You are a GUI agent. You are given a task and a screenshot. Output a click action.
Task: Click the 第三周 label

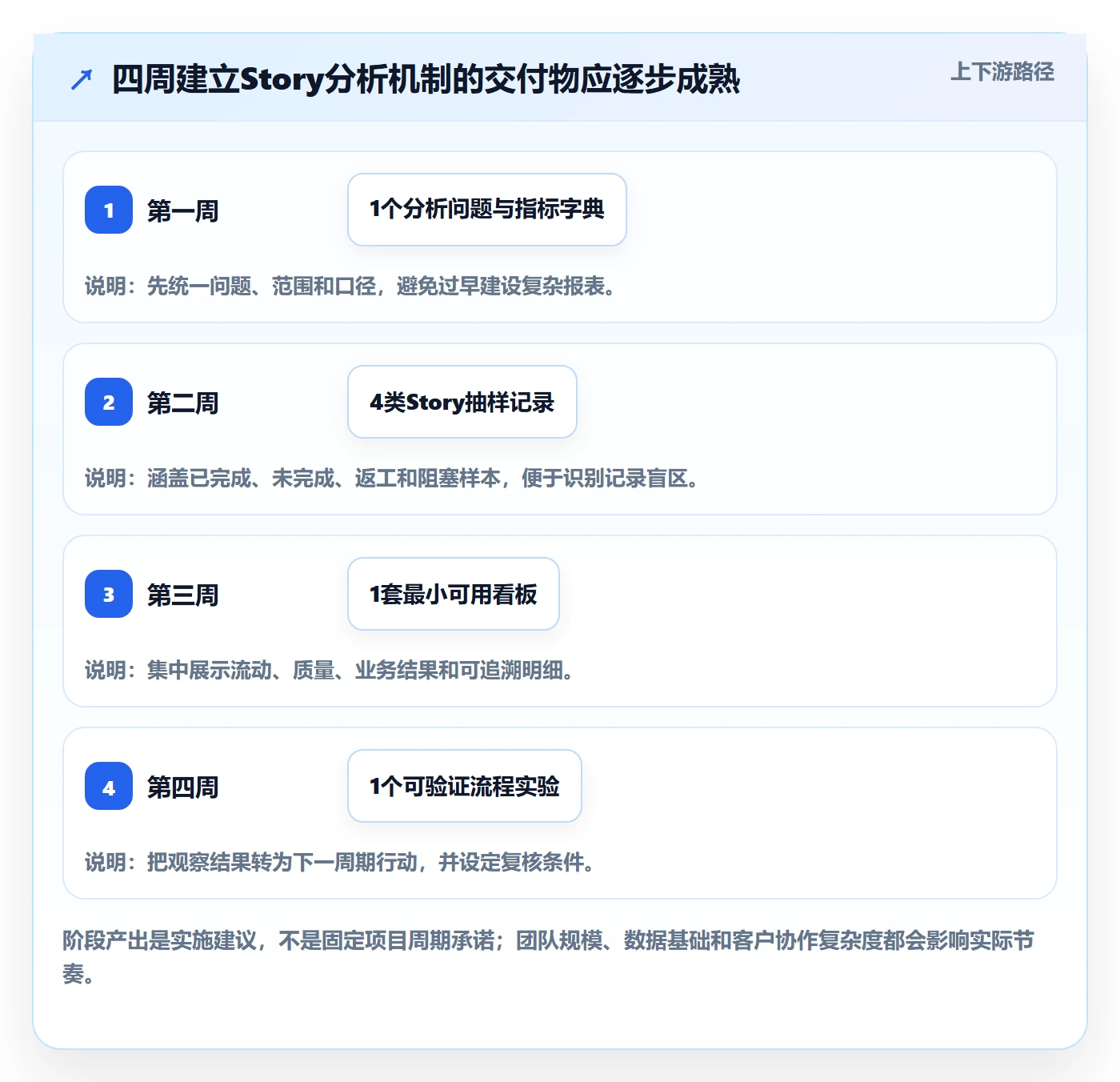coord(183,595)
